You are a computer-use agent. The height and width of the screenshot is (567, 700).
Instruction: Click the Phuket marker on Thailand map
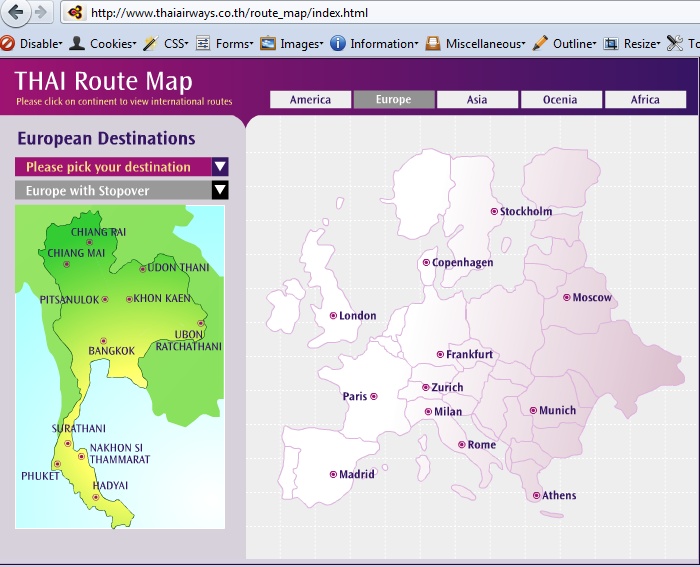[x=57, y=464]
